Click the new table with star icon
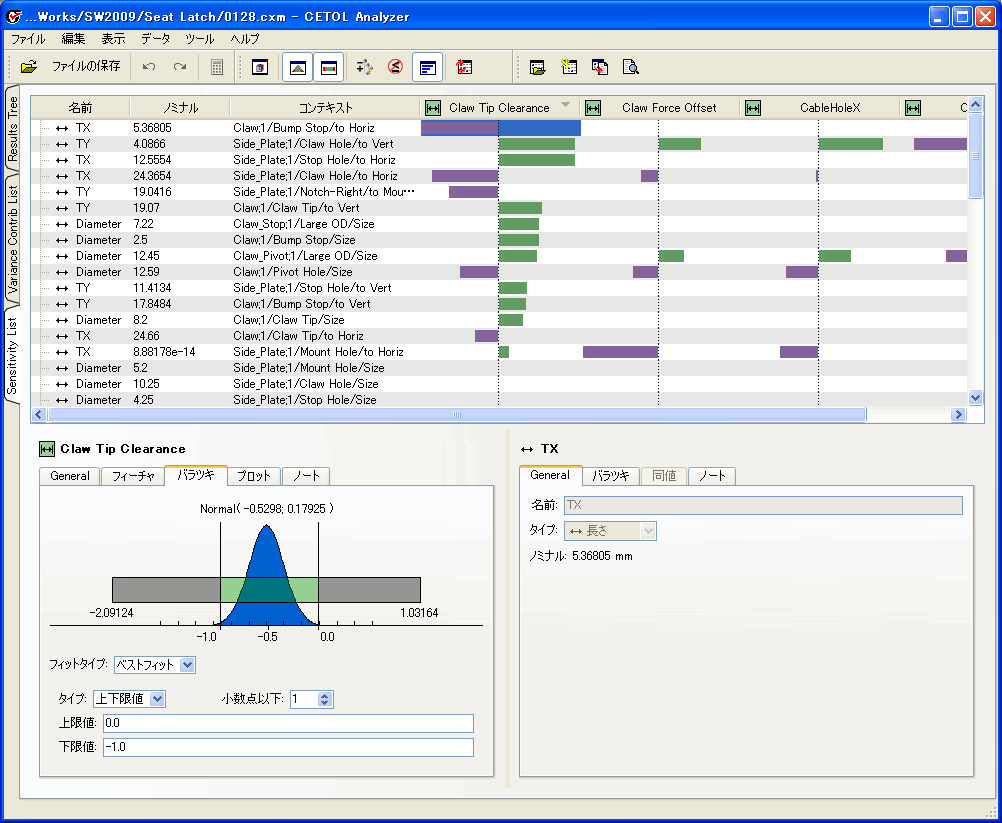The image size is (1002, 823). [569, 66]
